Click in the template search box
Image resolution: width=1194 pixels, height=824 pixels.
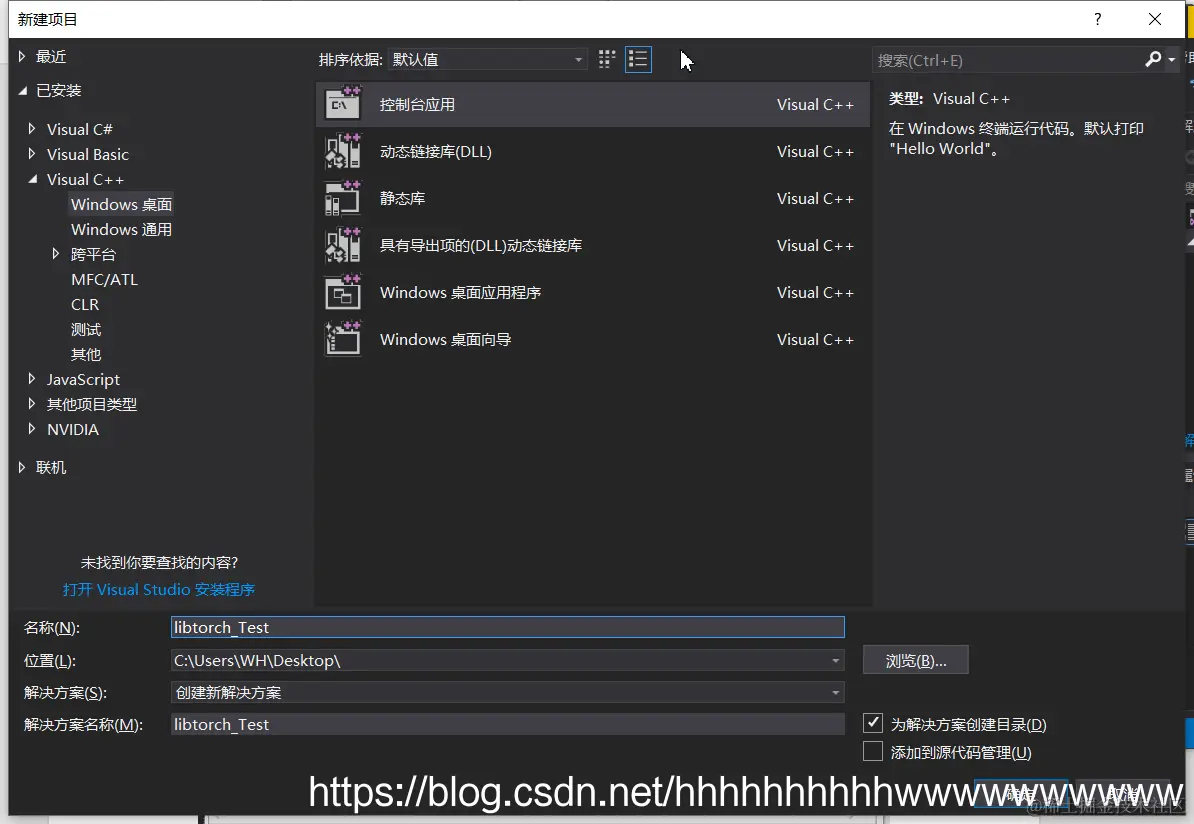1007,60
